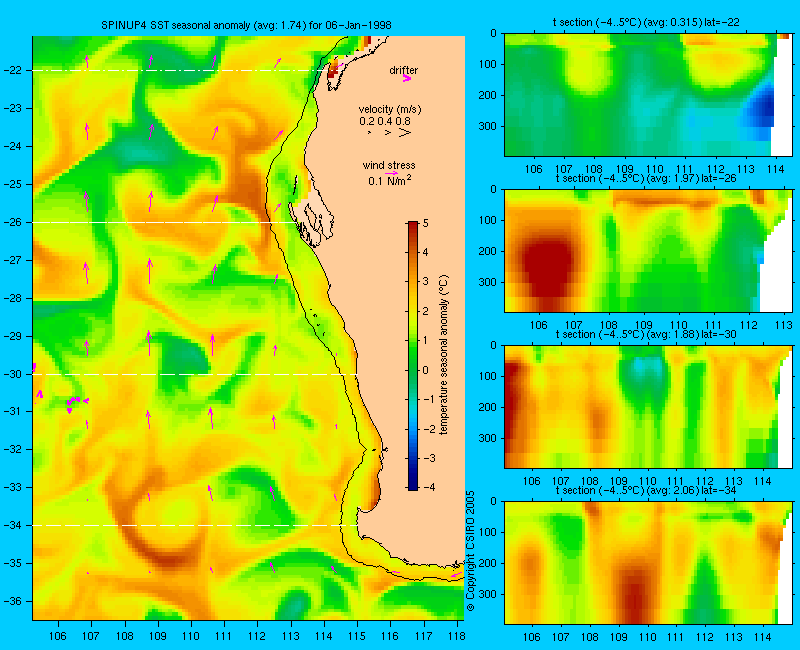Click the main SST map title text
Image resolution: width=800 pixels, height=650 pixels.
click(246, 26)
